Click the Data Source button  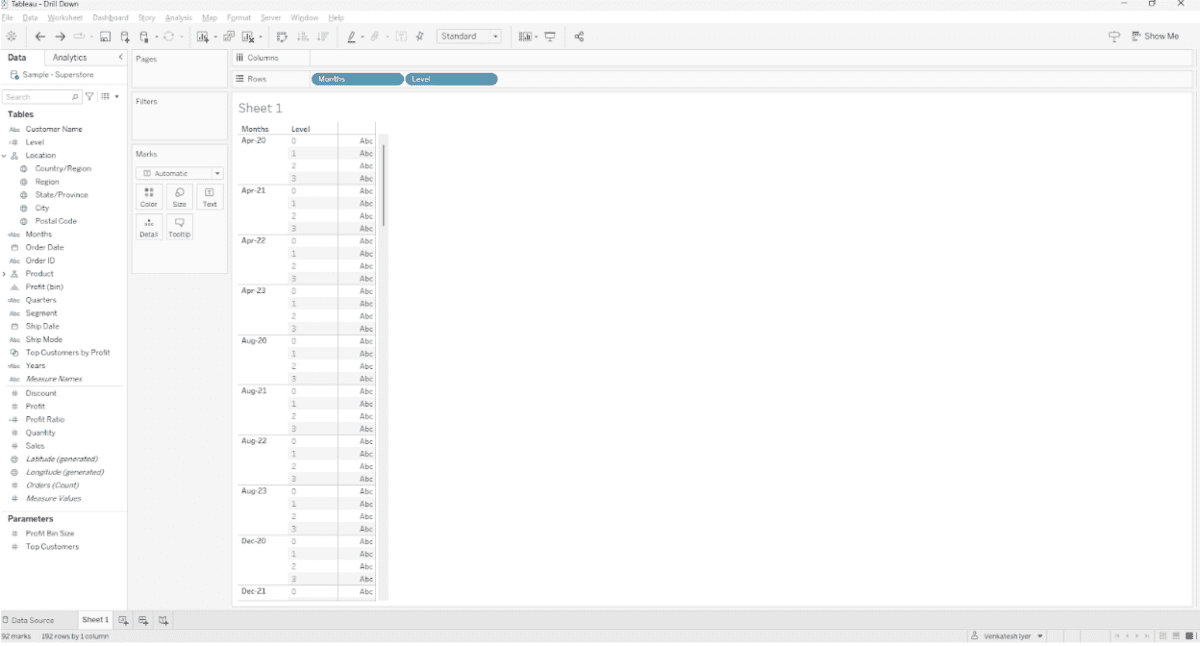click(29, 620)
